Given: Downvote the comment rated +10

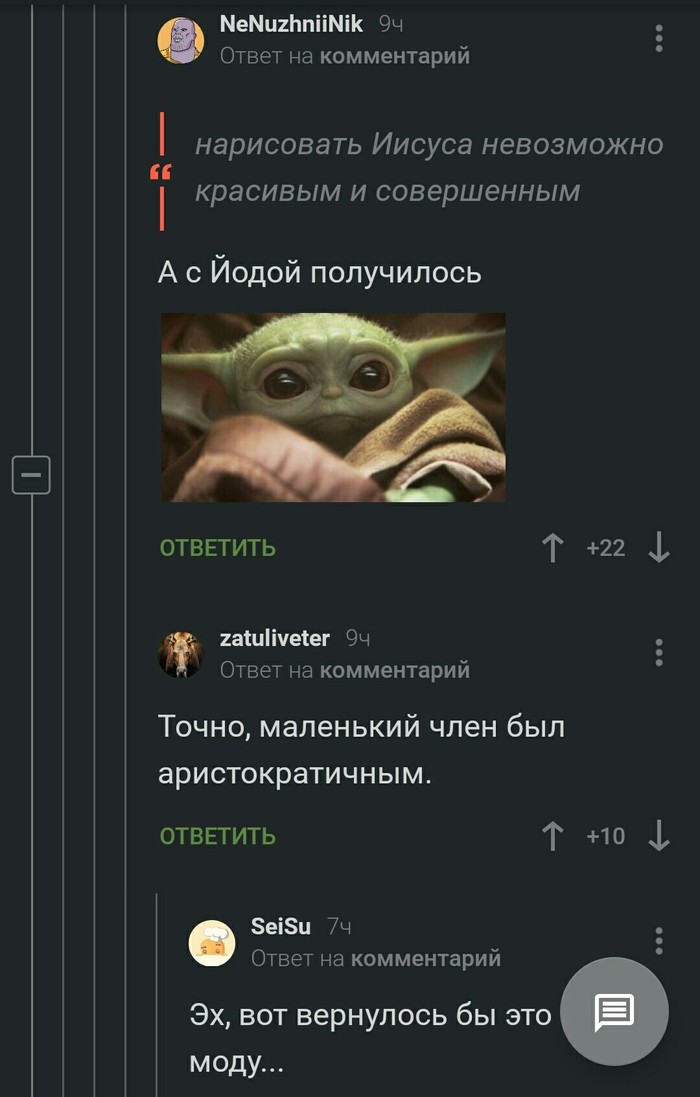Looking at the screenshot, I should pos(659,836).
